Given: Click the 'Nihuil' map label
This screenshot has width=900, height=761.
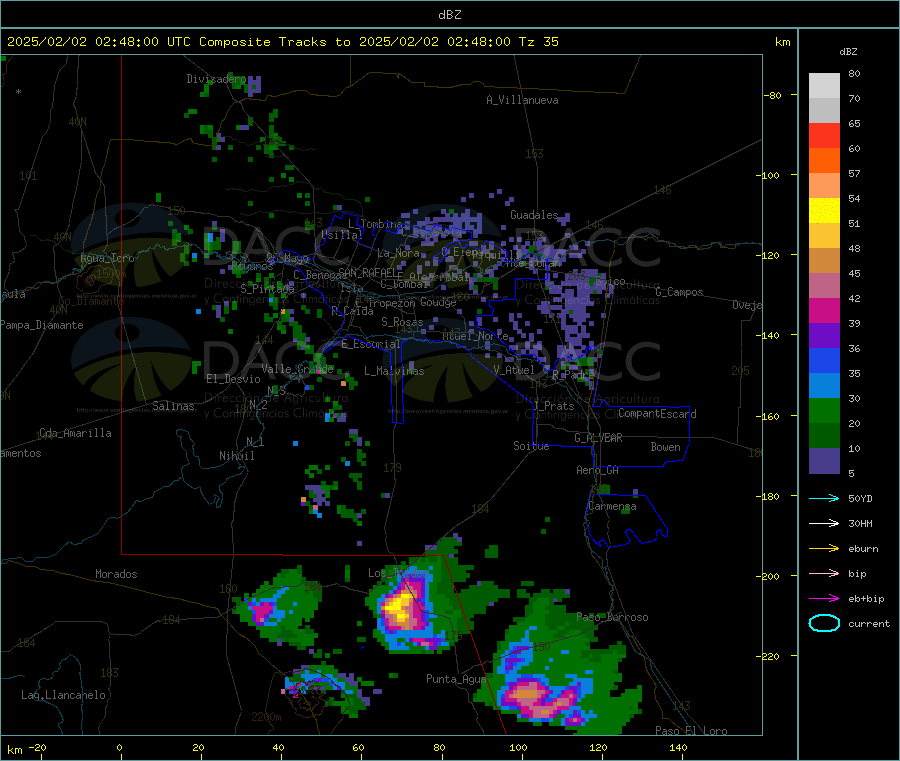Looking at the screenshot, I should pos(236,456).
